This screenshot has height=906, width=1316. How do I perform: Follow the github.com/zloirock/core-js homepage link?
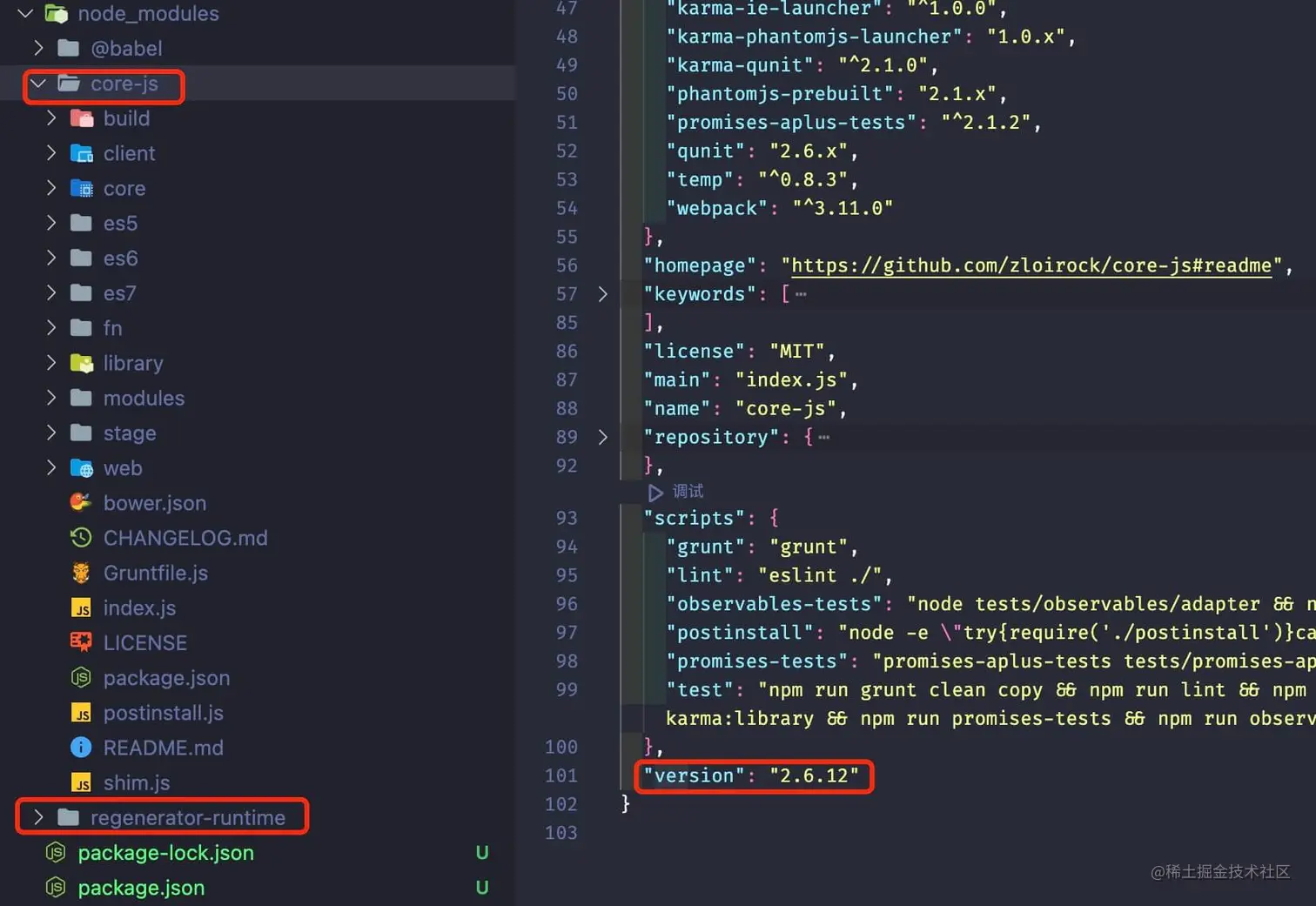coord(1031,265)
